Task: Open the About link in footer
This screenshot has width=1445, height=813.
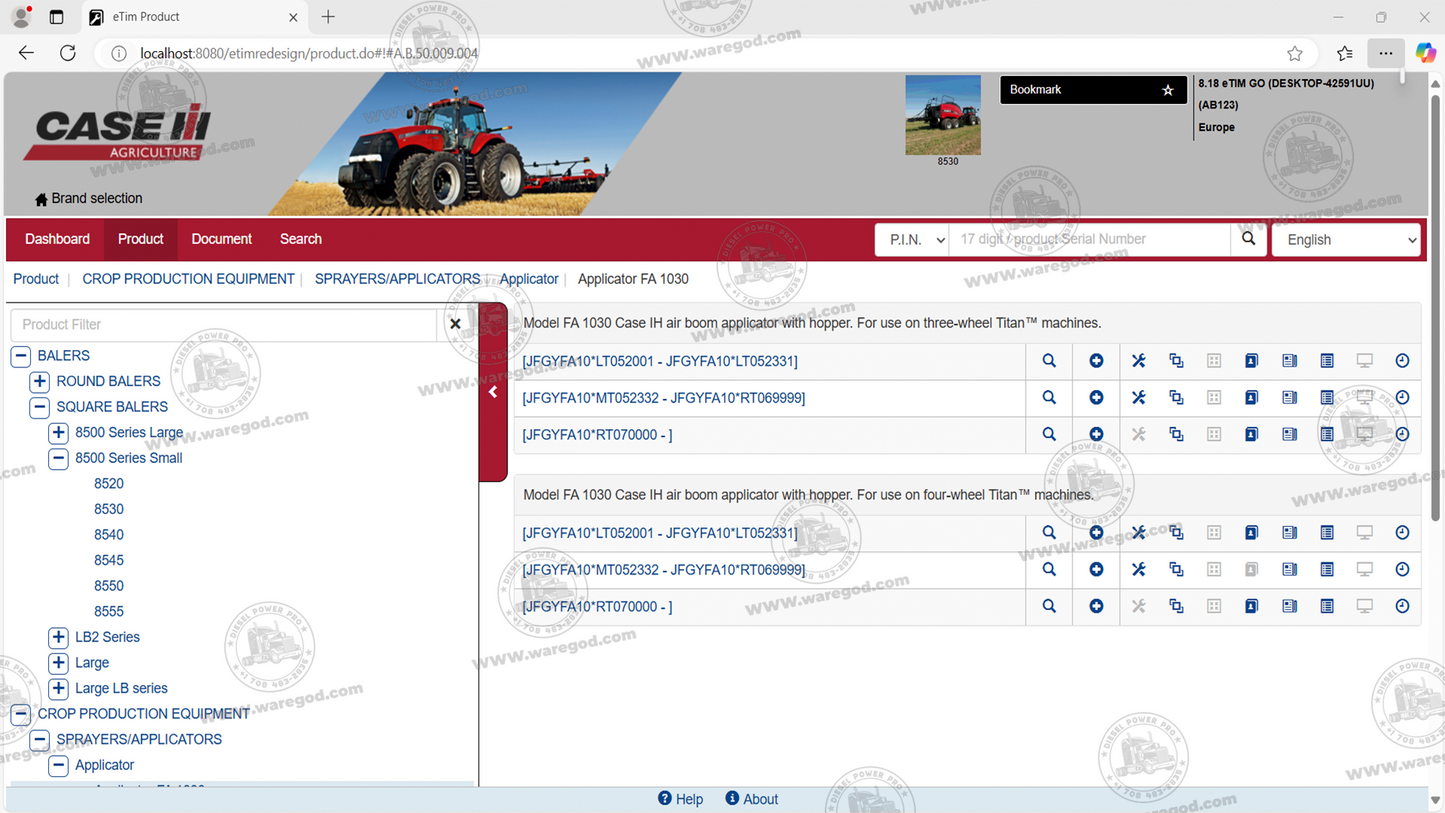Action: [x=751, y=799]
